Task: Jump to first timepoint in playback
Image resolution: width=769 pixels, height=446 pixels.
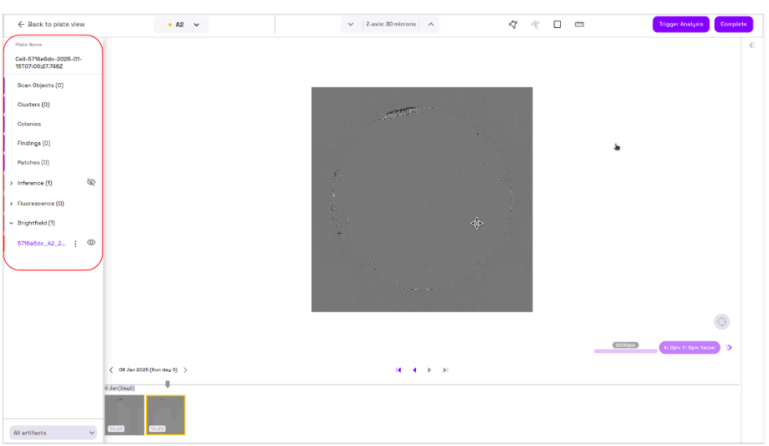Action: (398, 370)
